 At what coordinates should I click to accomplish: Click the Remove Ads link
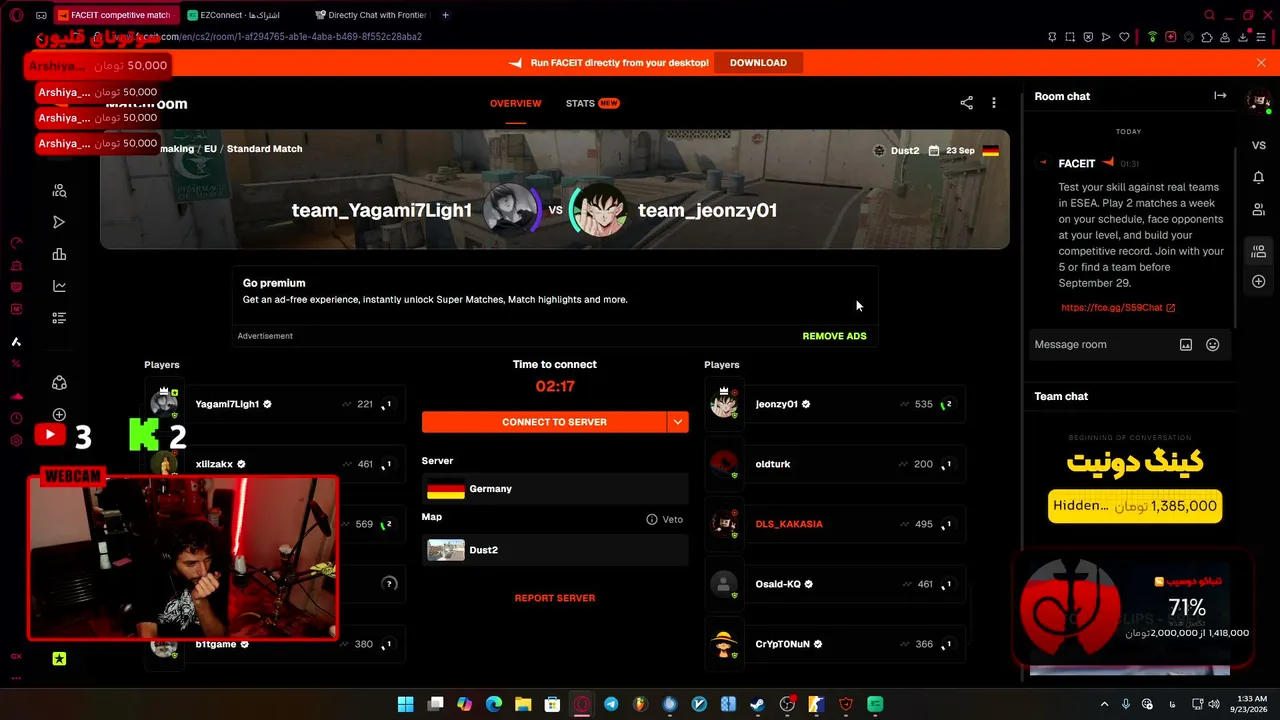point(834,336)
